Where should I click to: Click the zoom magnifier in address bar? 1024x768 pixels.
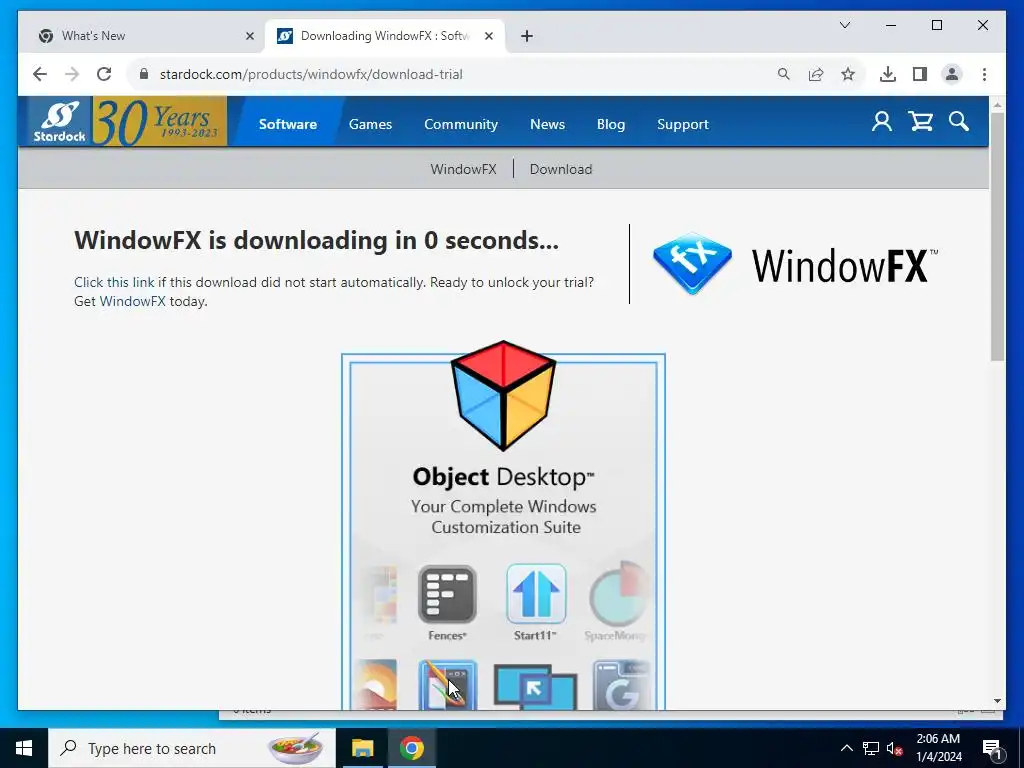(784, 74)
